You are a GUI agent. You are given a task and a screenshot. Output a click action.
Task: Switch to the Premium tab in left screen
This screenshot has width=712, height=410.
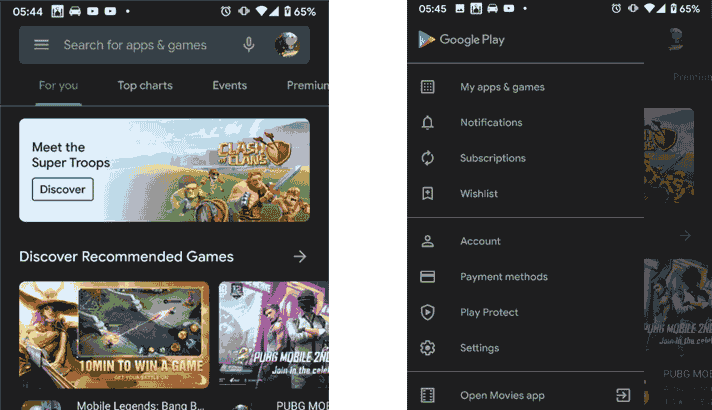pos(307,85)
